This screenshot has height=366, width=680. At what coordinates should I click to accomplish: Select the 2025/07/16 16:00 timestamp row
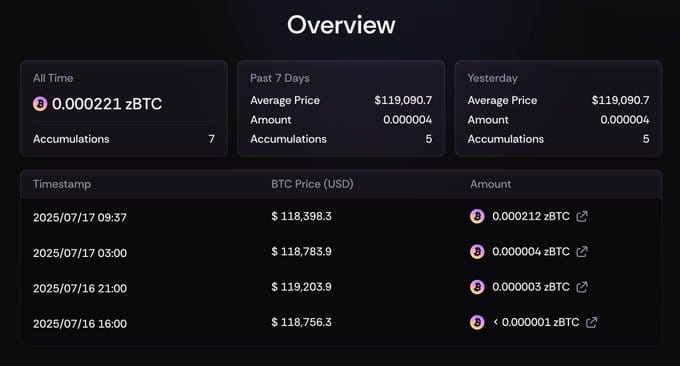(341, 323)
